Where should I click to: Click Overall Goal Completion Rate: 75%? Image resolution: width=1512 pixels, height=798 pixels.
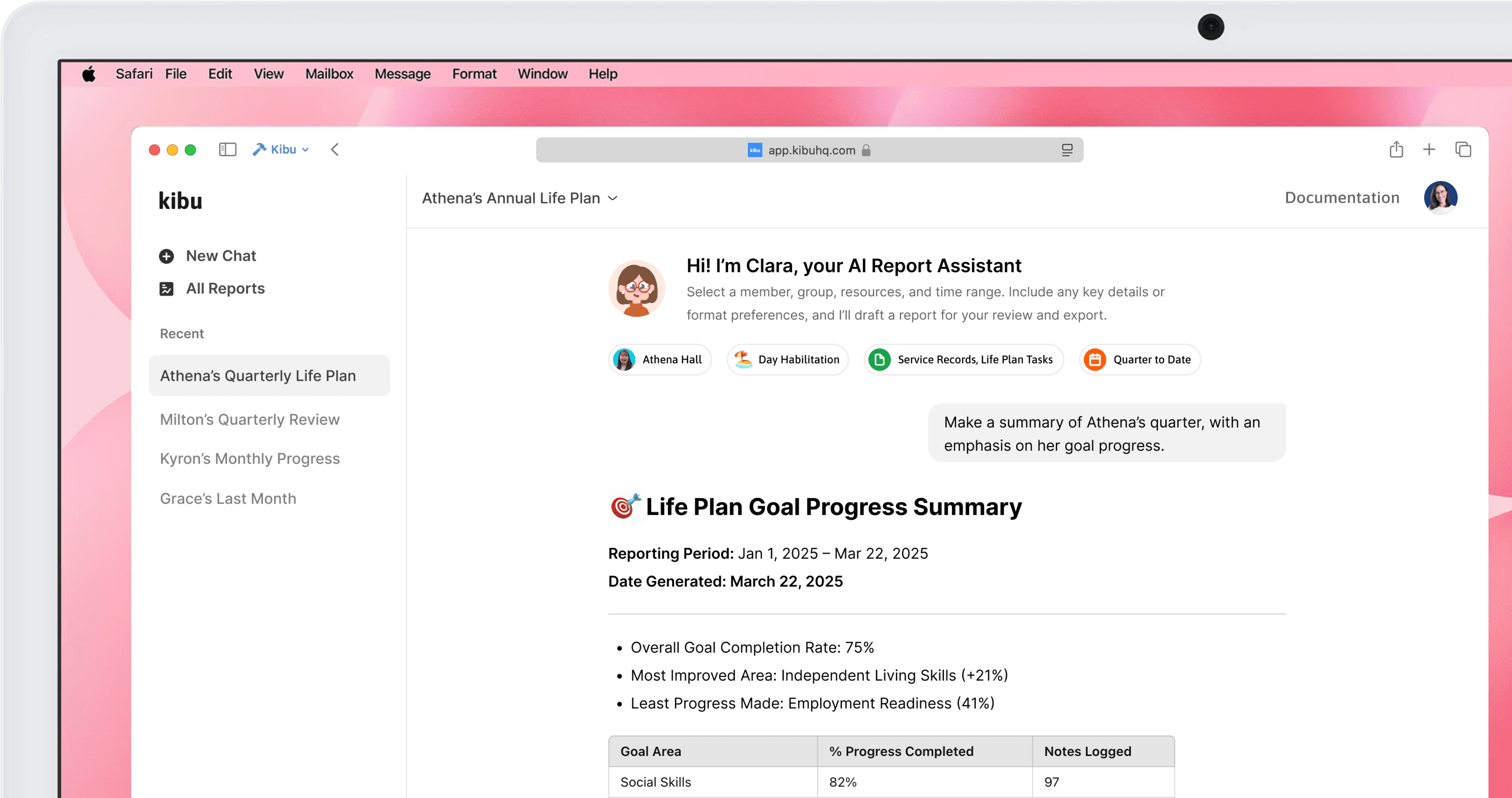pyautogui.click(x=752, y=648)
